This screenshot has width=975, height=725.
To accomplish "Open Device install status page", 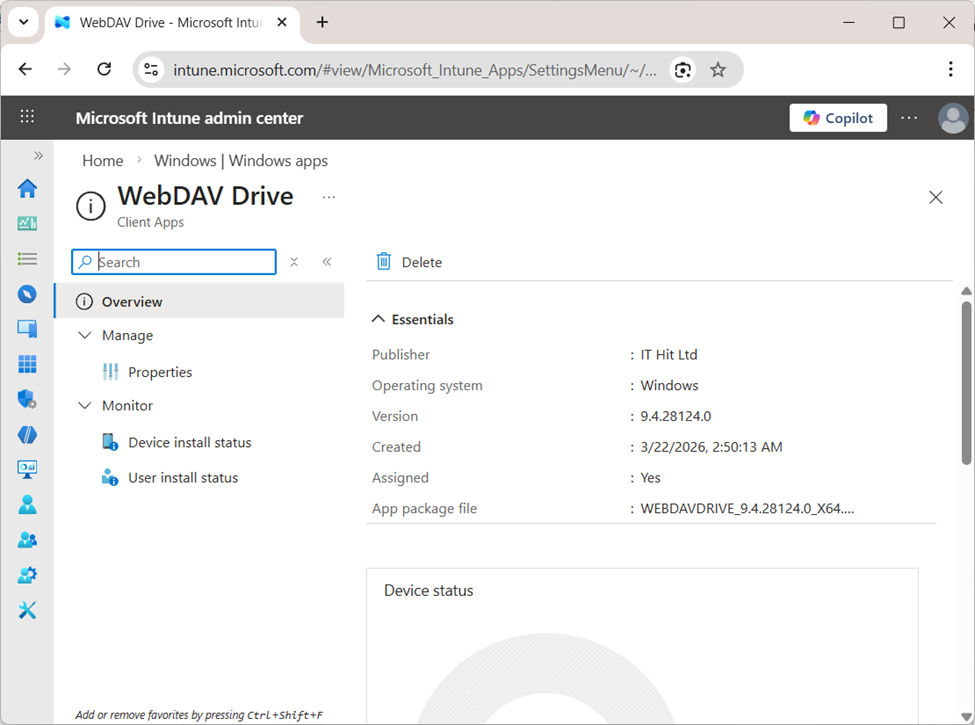I will click(189, 442).
